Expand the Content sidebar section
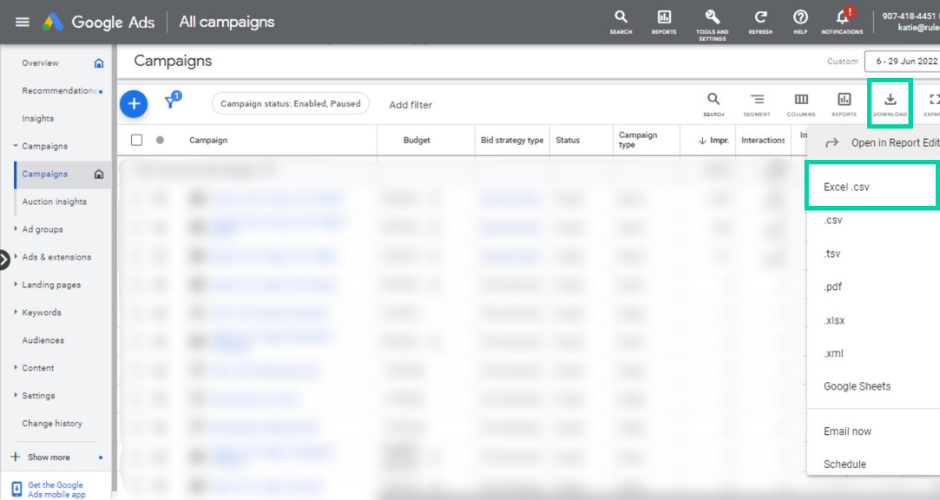 click(15, 368)
